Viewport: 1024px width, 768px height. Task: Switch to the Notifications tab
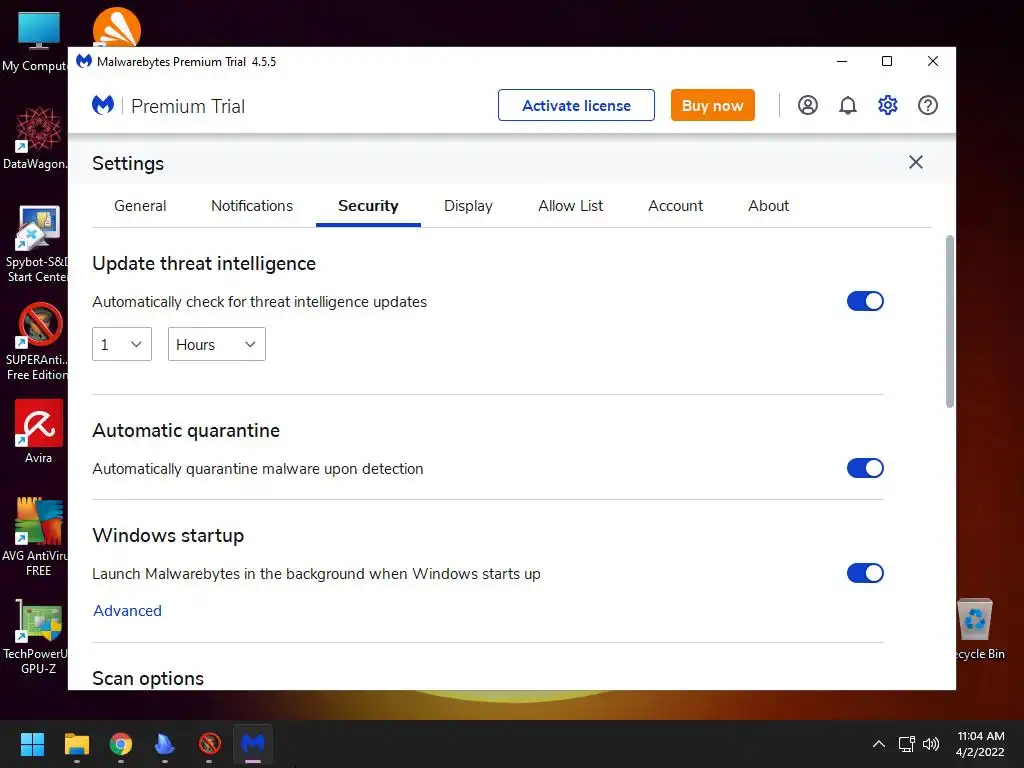tap(252, 206)
